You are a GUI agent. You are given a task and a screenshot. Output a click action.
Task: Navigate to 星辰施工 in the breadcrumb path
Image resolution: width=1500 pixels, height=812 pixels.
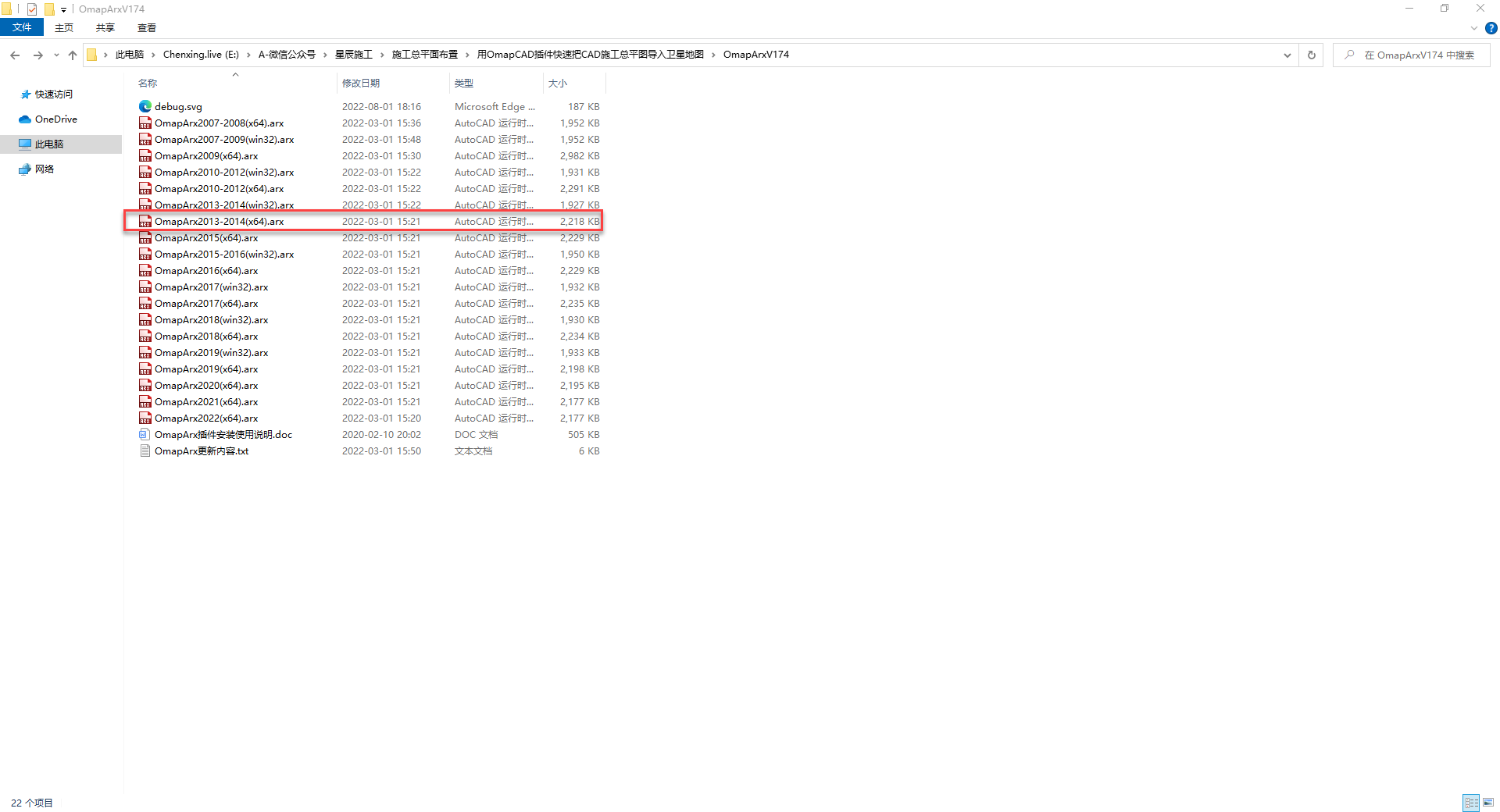tap(353, 55)
